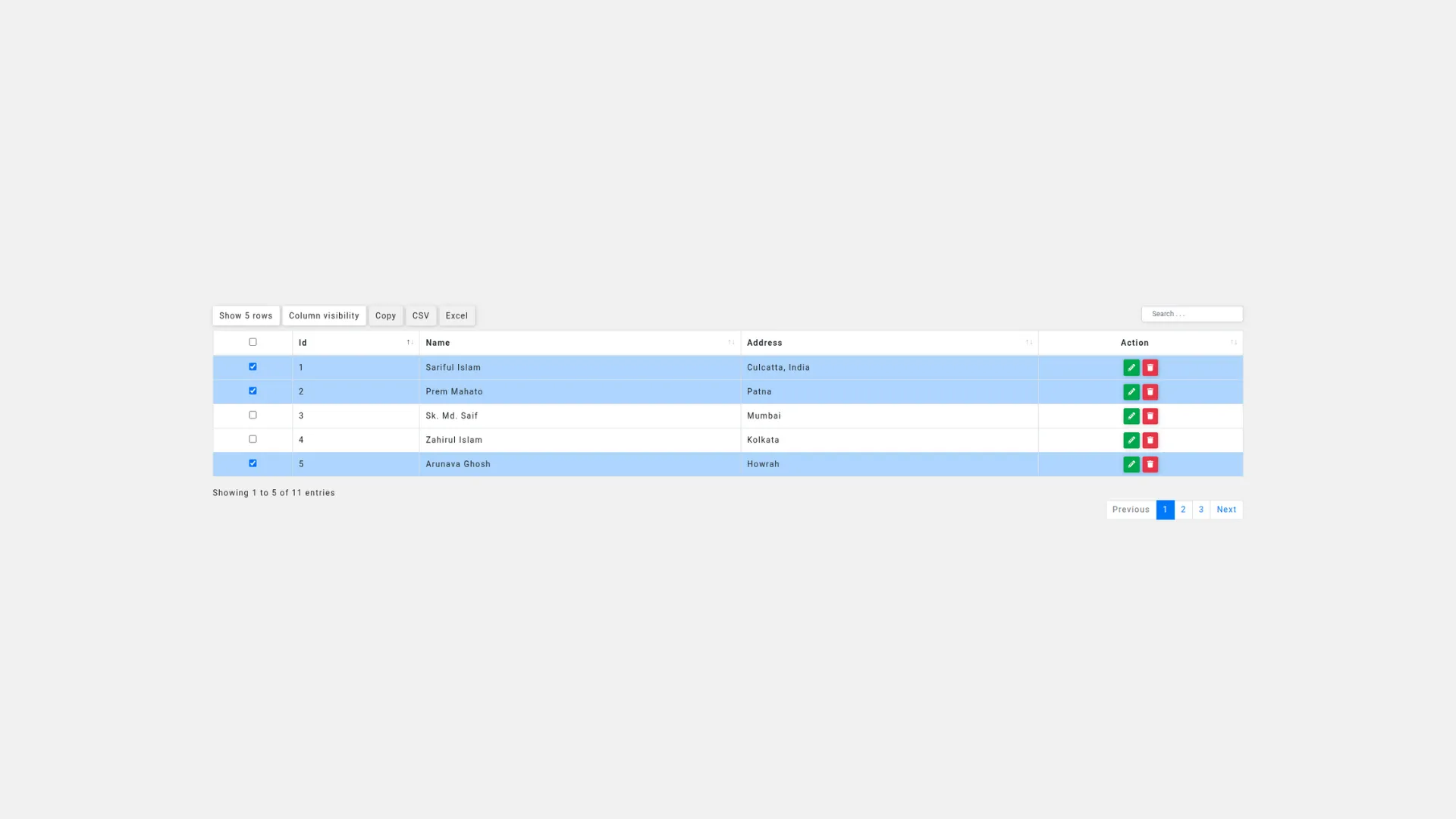Screen dimensions: 1456x819
Task: Edit the Arunava Ghosh record
Action: [1131, 464]
